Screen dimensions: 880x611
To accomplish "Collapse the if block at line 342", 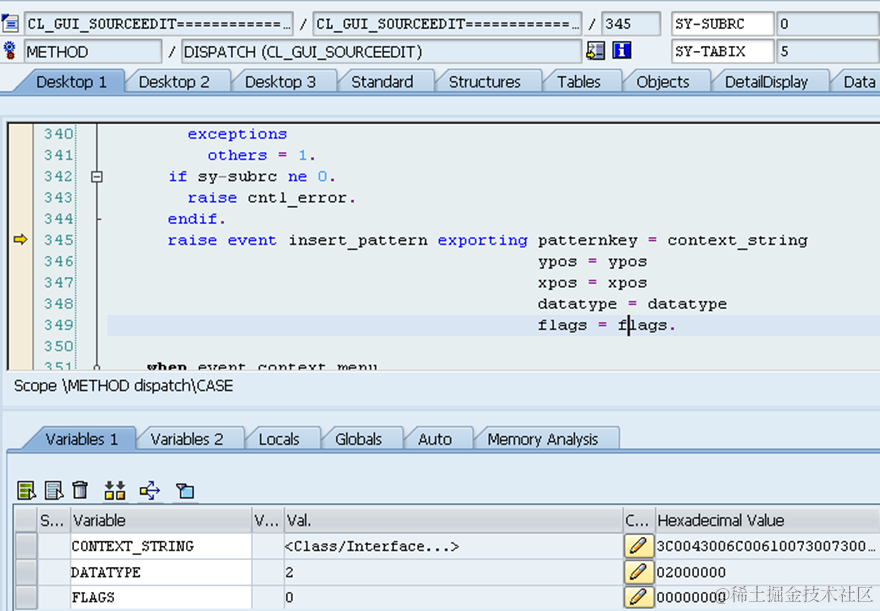I will point(97,177).
